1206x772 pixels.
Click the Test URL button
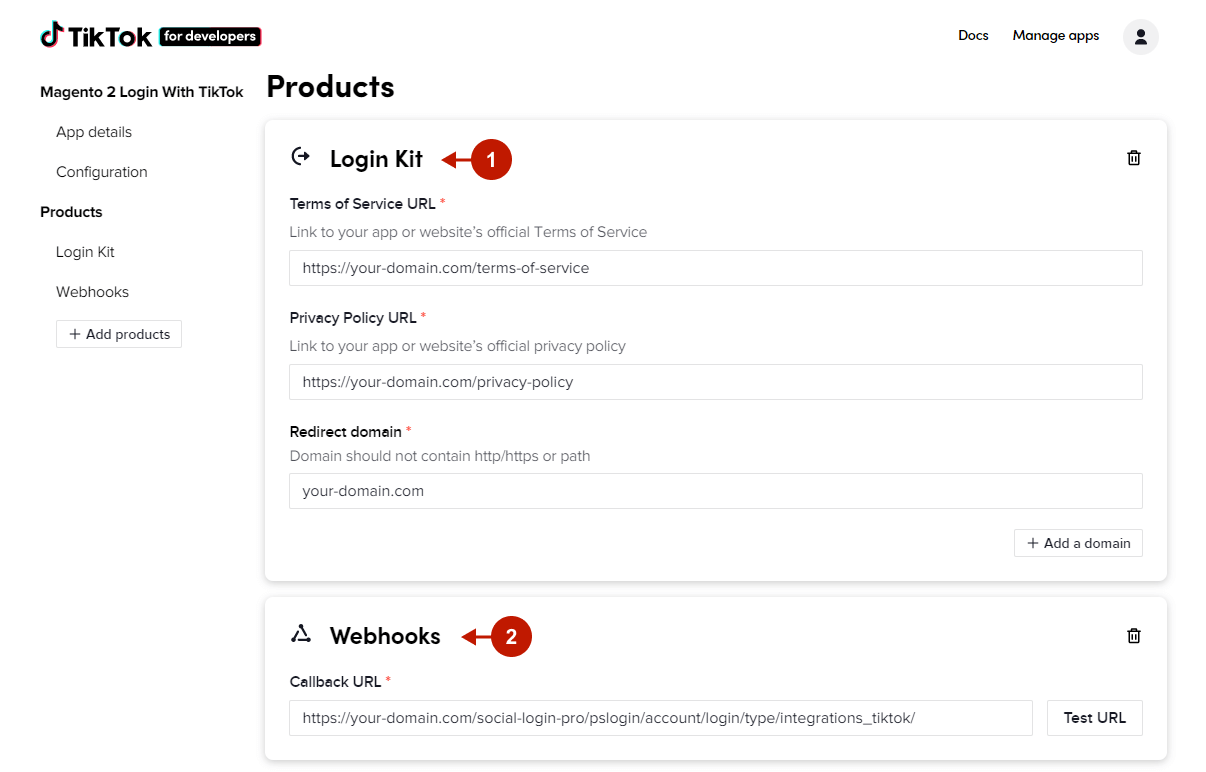click(1095, 718)
